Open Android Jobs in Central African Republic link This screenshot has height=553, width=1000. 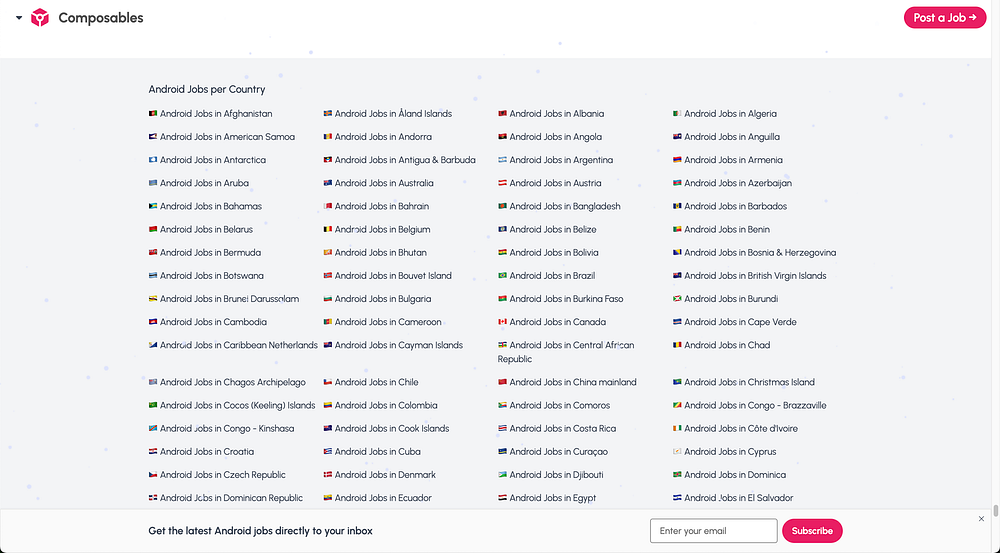tap(566, 352)
